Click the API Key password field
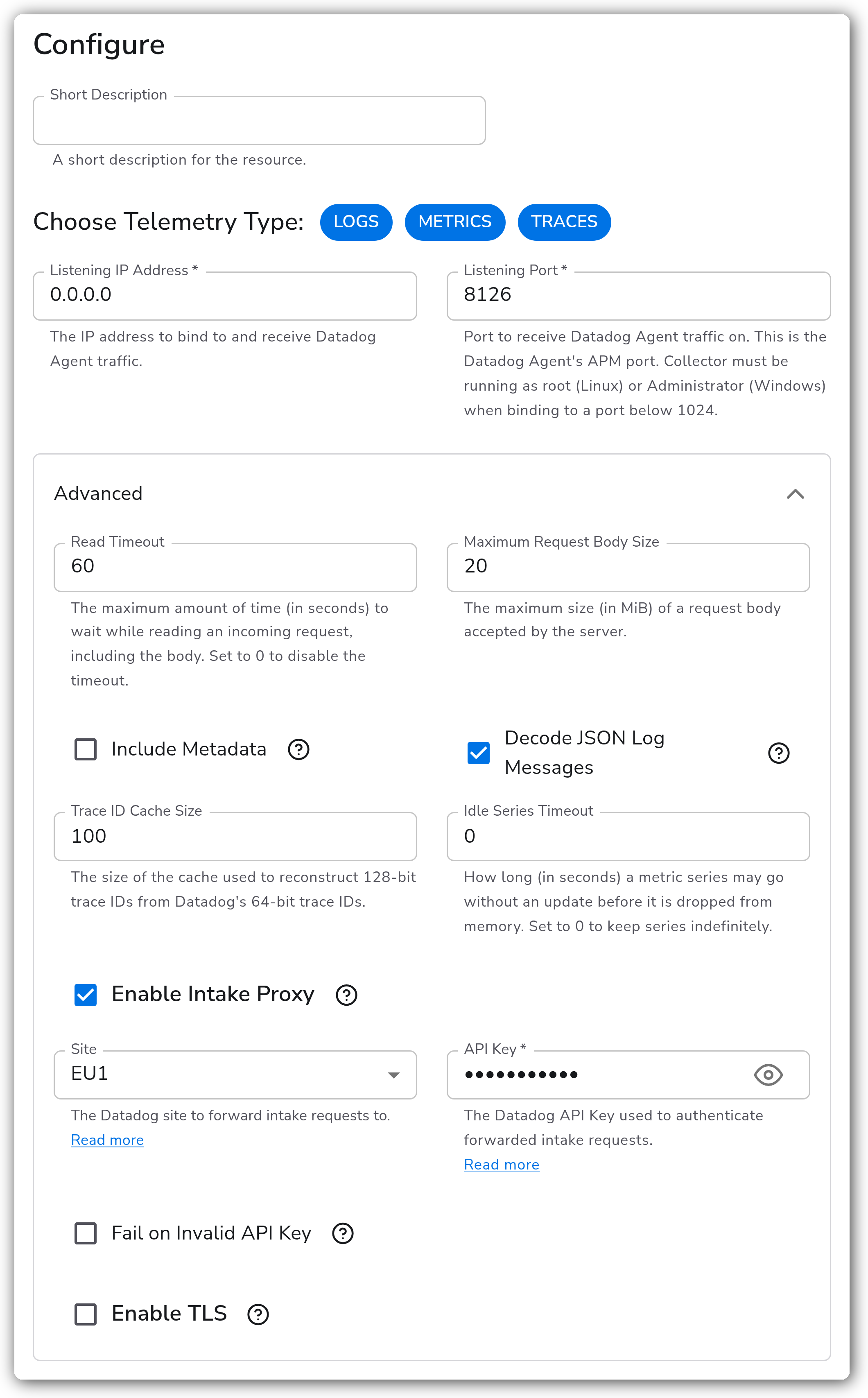868x1398 pixels. (x=628, y=1075)
